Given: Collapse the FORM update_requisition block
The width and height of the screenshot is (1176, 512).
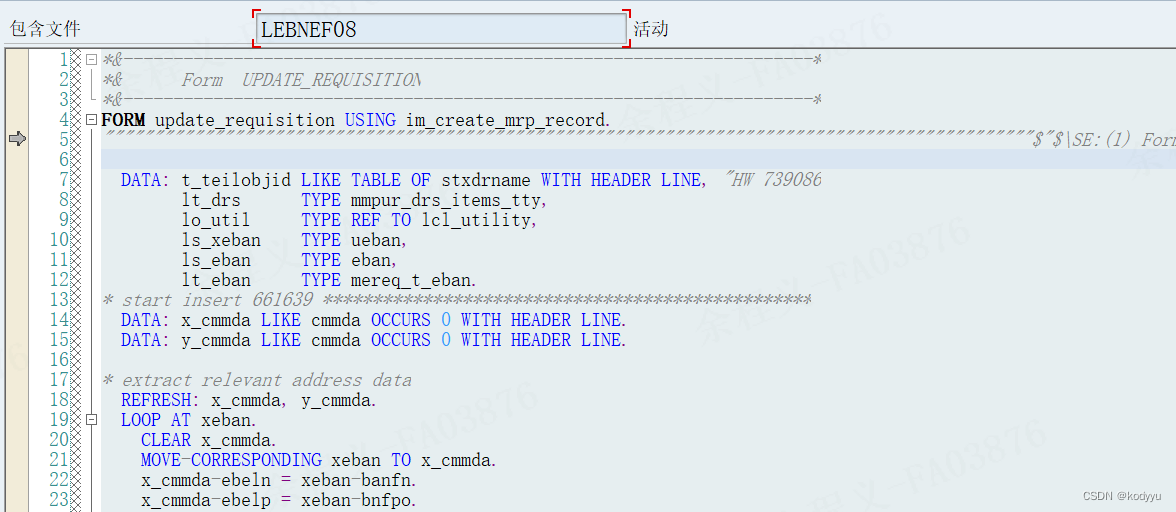Looking at the screenshot, I should [92, 119].
